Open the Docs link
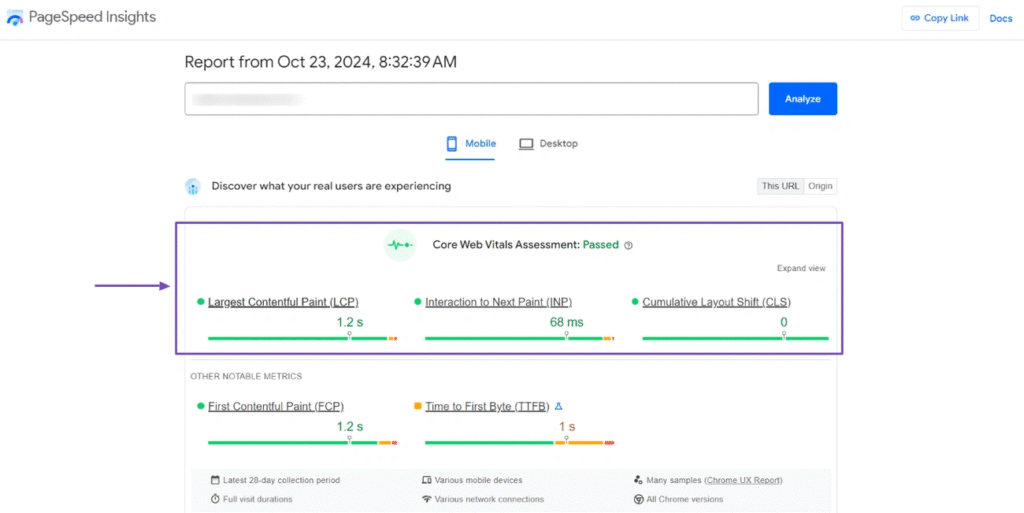 tap(1001, 18)
